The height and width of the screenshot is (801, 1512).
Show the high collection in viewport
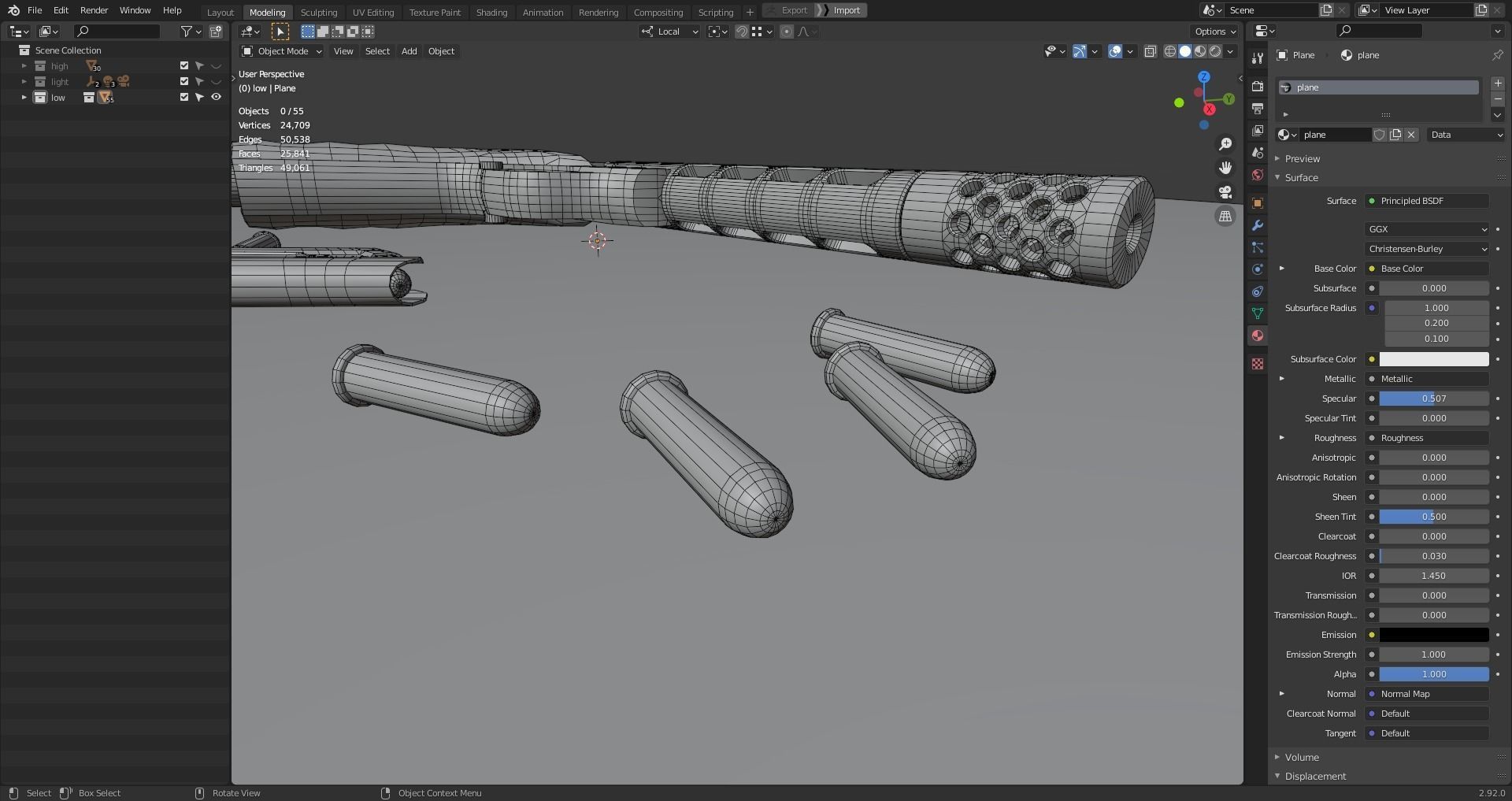216,66
